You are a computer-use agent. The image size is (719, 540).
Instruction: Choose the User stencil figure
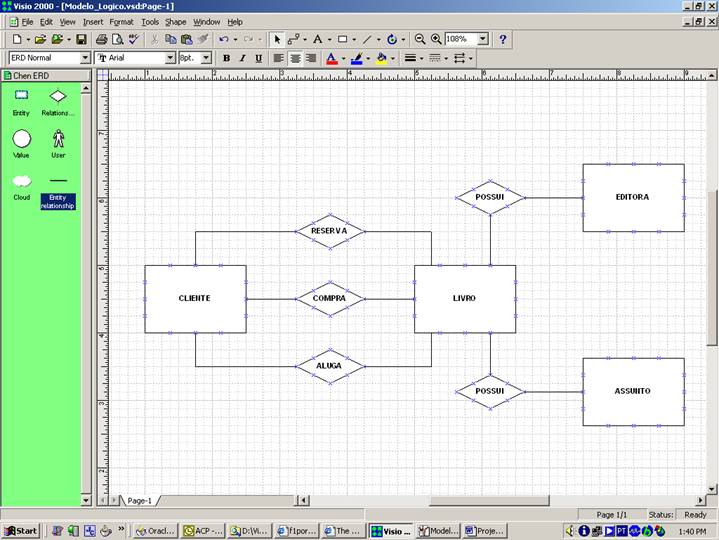(58, 139)
